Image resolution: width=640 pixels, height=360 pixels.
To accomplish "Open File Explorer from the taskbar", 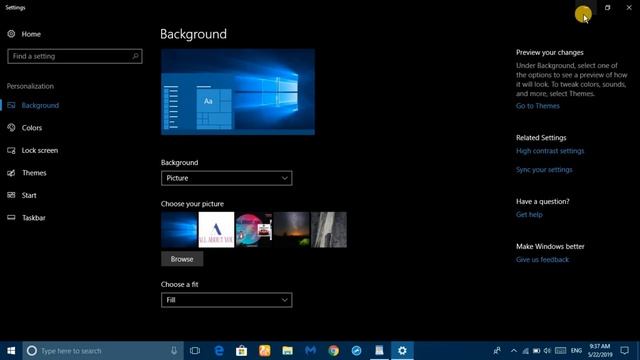I will pyautogui.click(x=287, y=351).
